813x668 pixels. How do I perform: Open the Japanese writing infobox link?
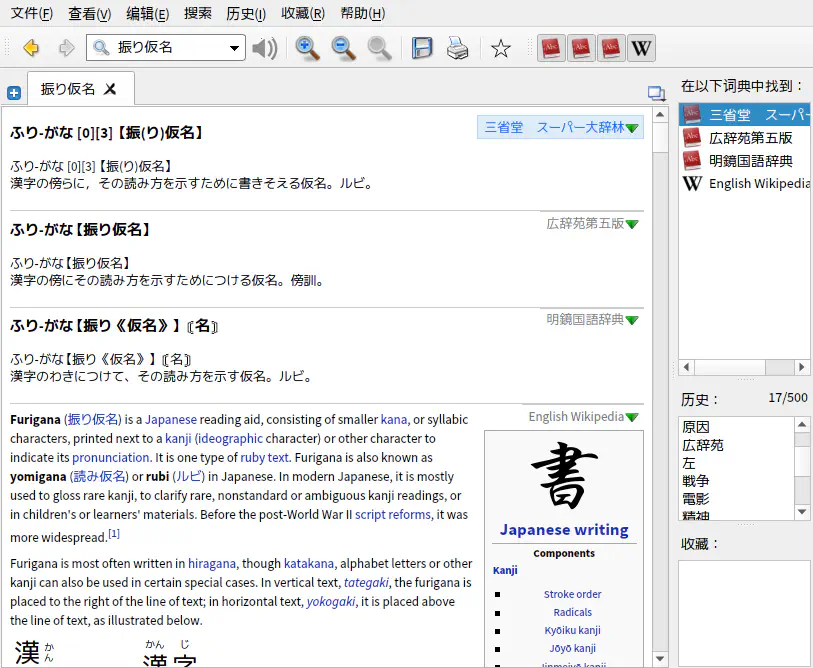tap(564, 530)
